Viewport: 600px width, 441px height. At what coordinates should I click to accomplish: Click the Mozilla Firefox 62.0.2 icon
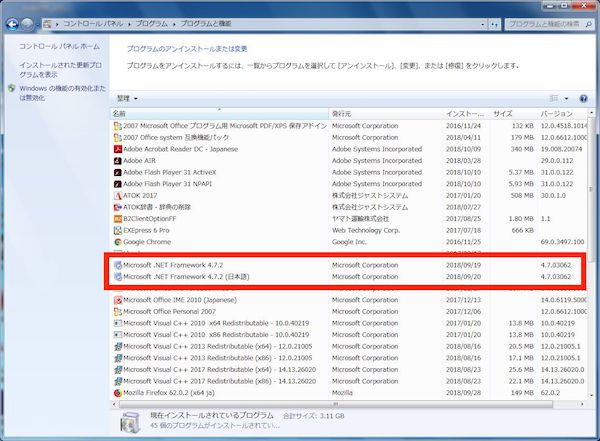tap(118, 393)
